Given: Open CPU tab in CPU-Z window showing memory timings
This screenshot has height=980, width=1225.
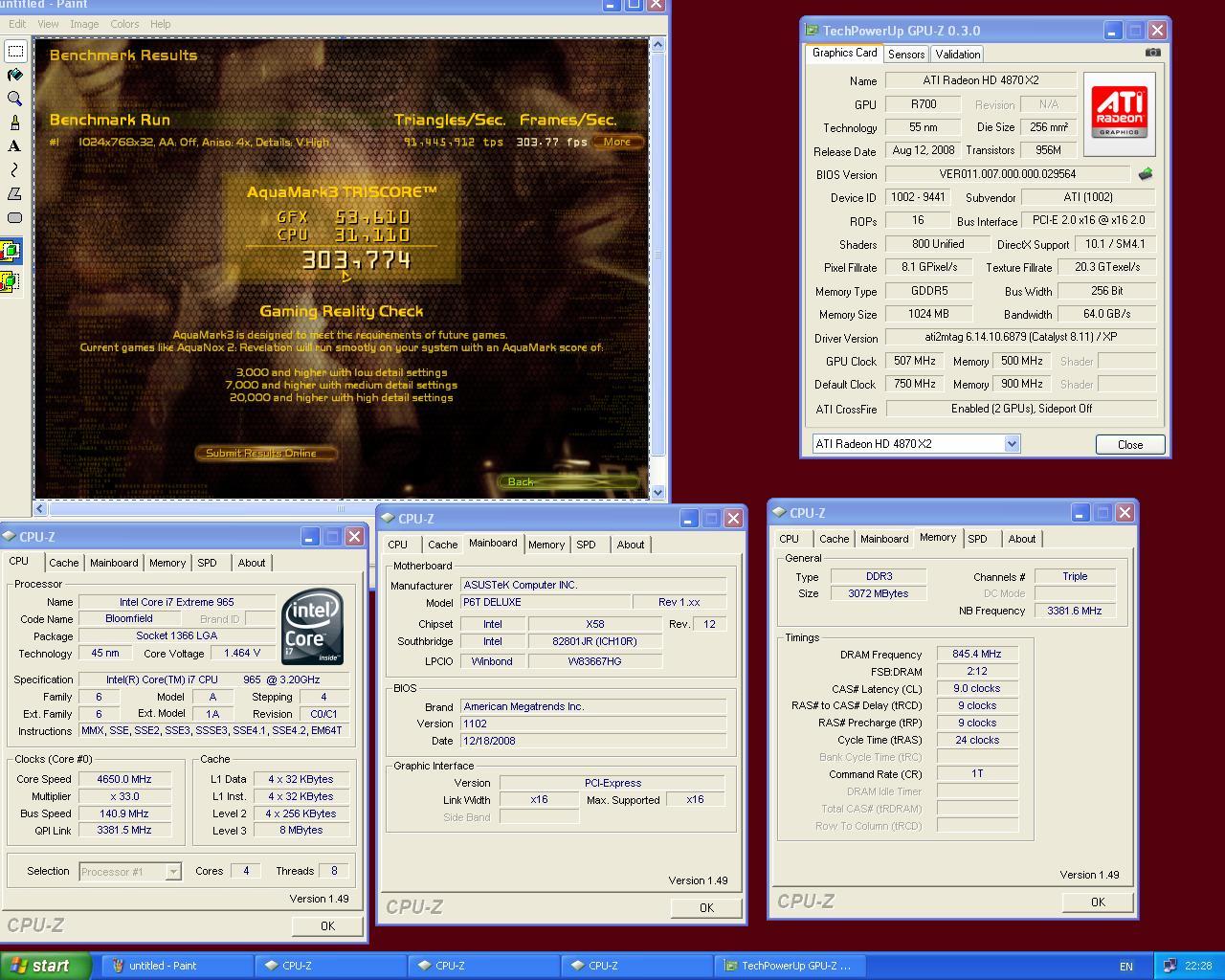Looking at the screenshot, I should click(789, 539).
